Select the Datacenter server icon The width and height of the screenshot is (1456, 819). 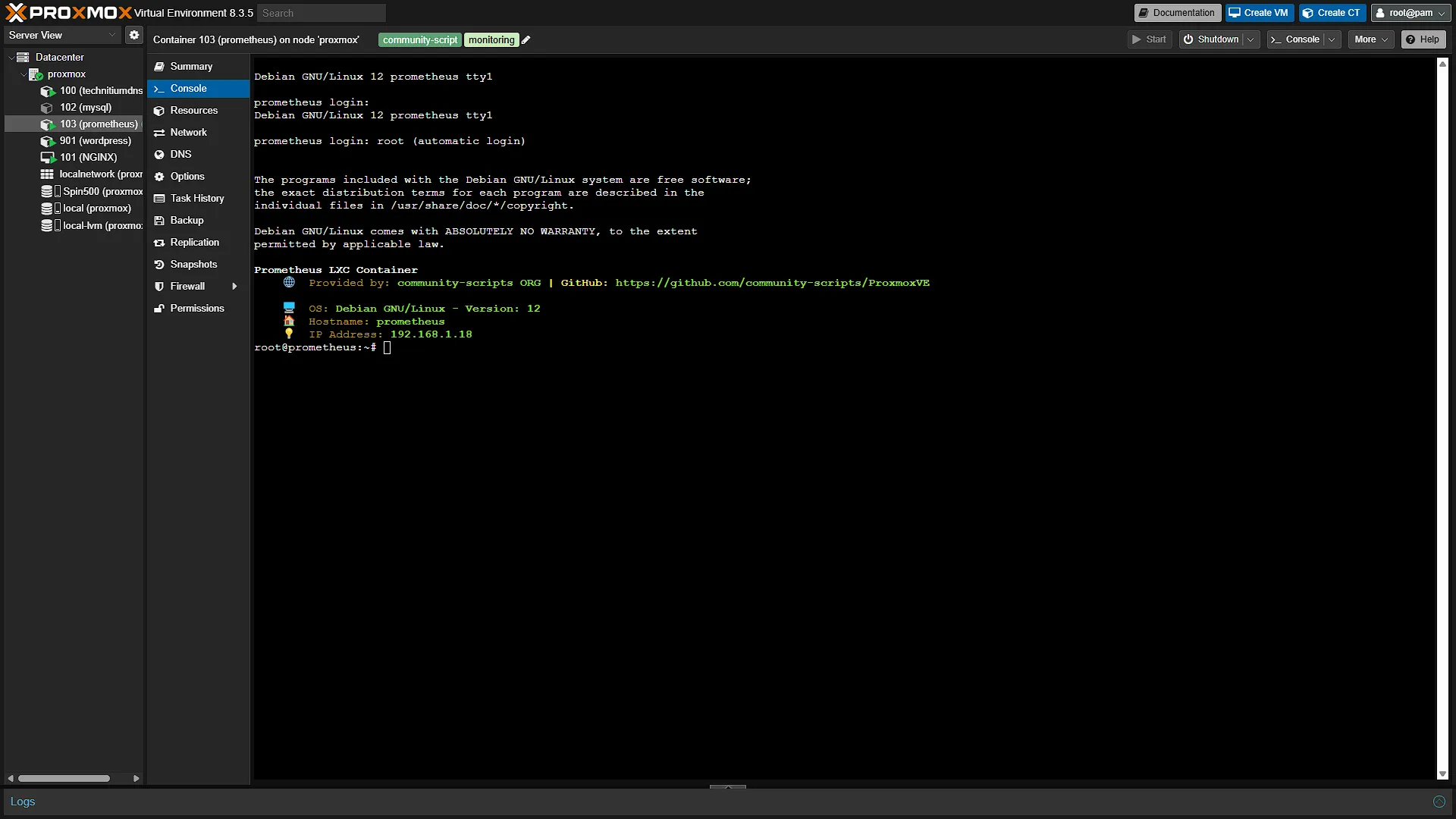[x=23, y=57]
